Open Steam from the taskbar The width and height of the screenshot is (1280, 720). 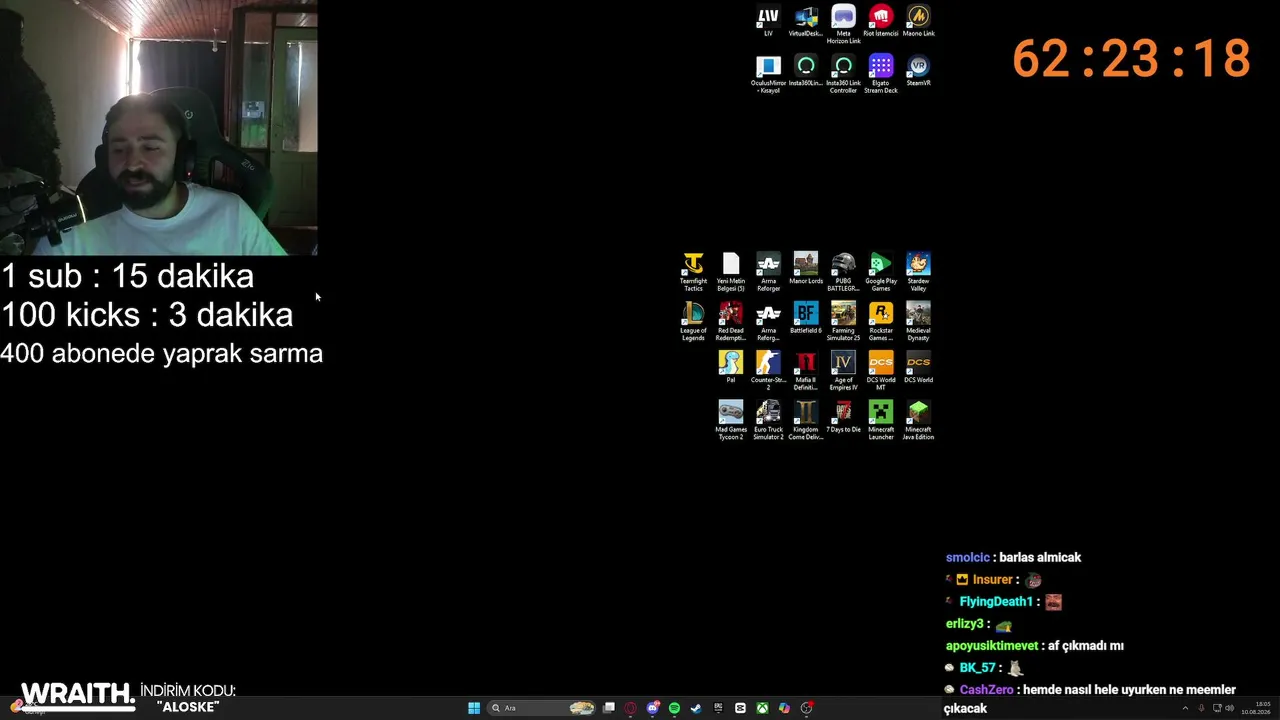pos(696,708)
